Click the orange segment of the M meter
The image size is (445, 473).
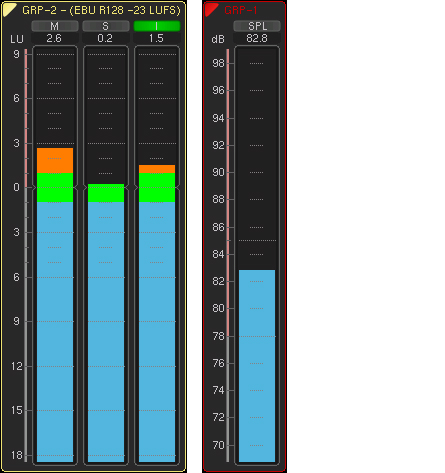[55, 160]
